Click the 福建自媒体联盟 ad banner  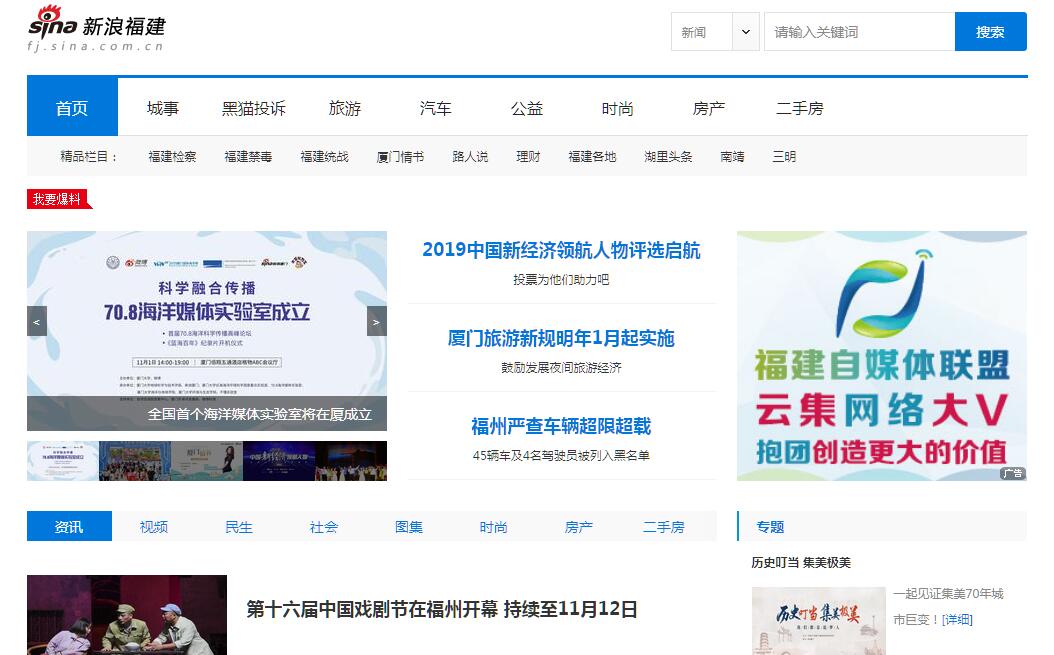[x=881, y=356]
